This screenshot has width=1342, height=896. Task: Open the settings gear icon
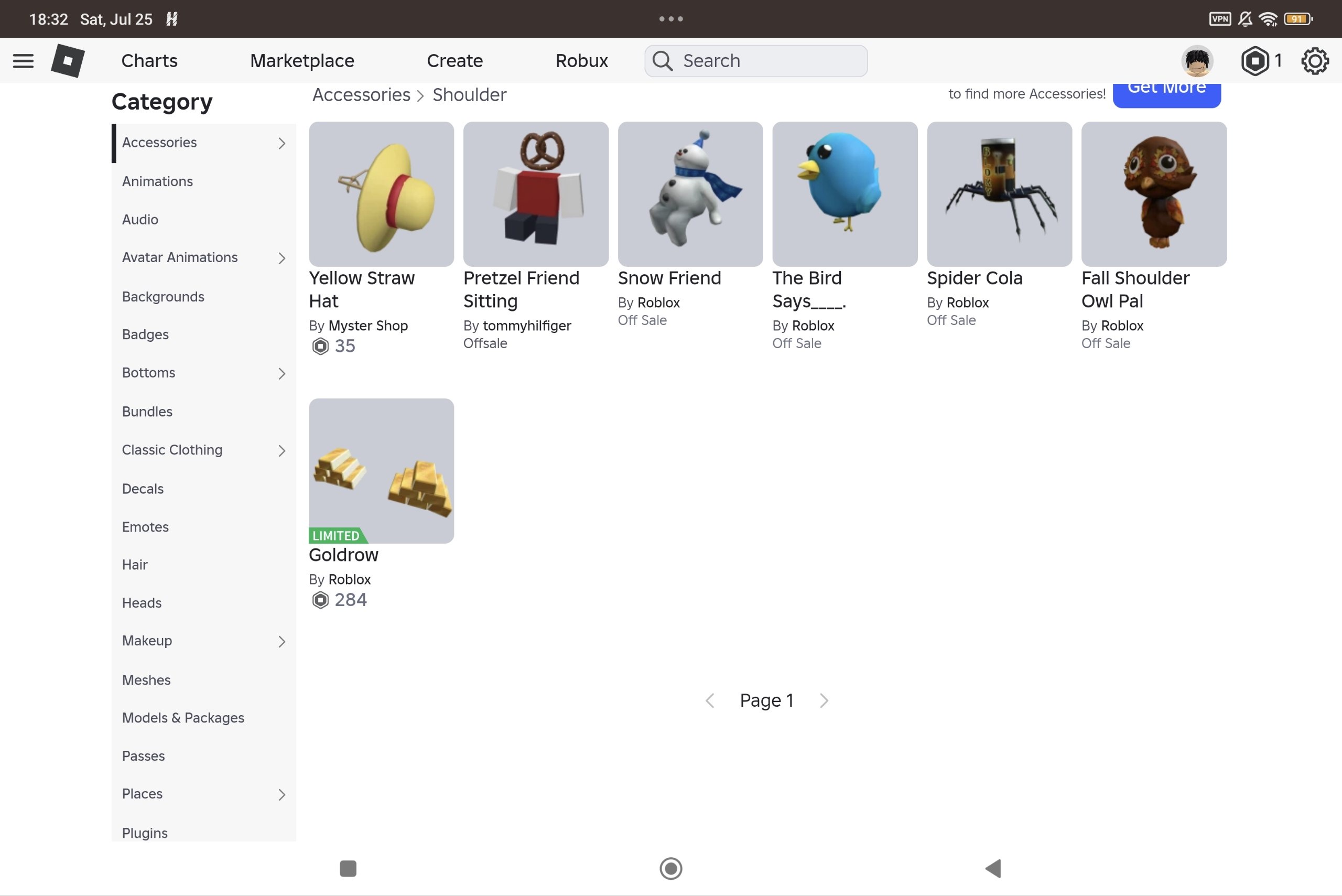point(1315,61)
